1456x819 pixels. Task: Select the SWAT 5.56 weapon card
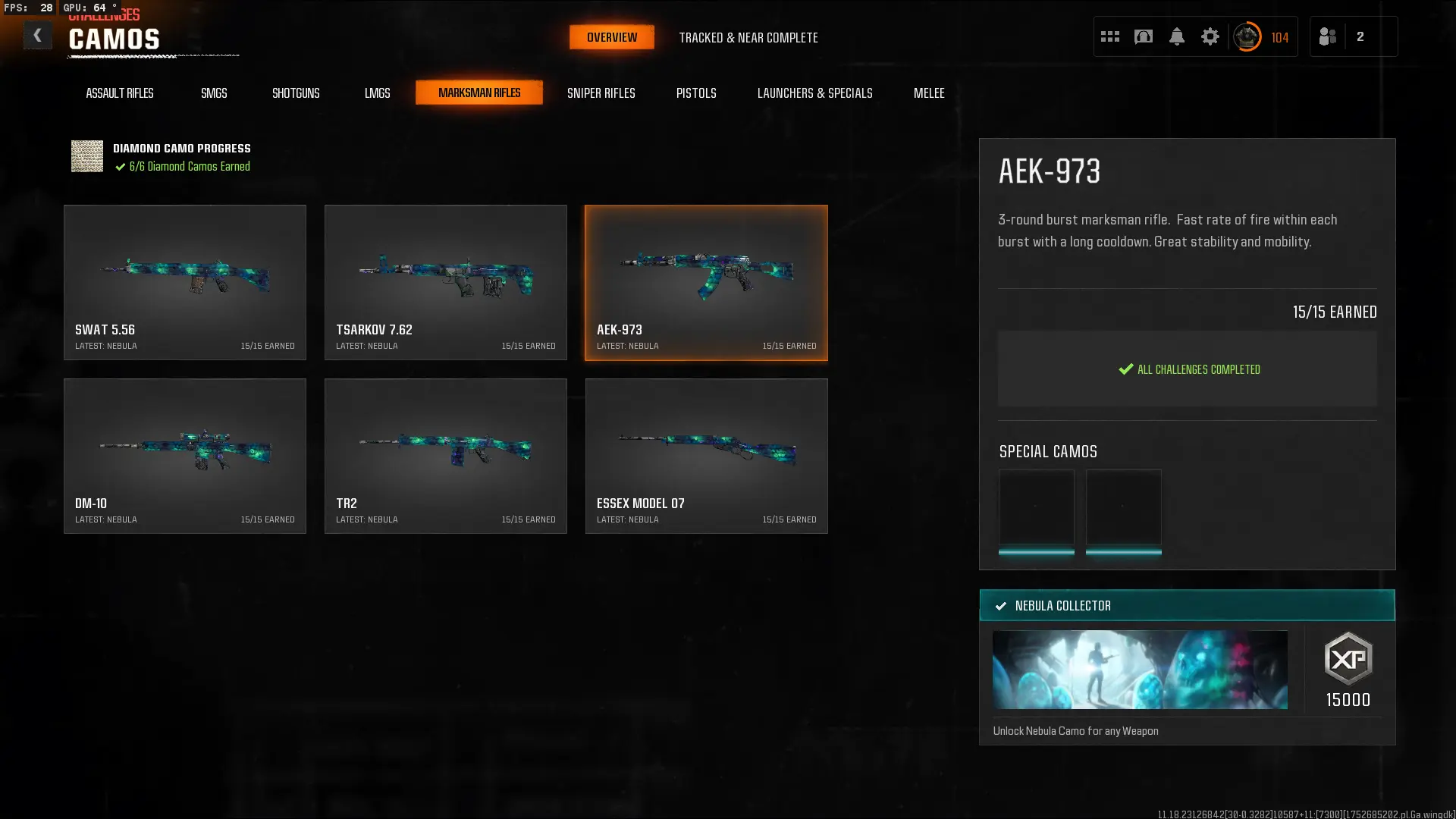185,282
